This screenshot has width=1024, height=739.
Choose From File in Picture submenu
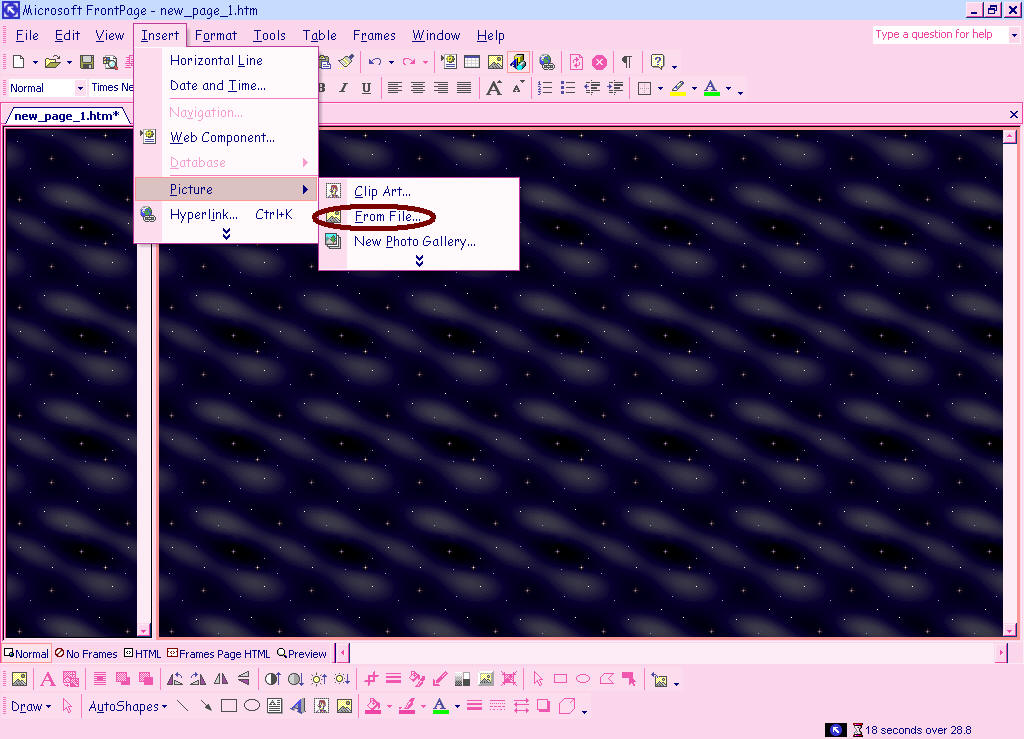[x=419, y=216]
